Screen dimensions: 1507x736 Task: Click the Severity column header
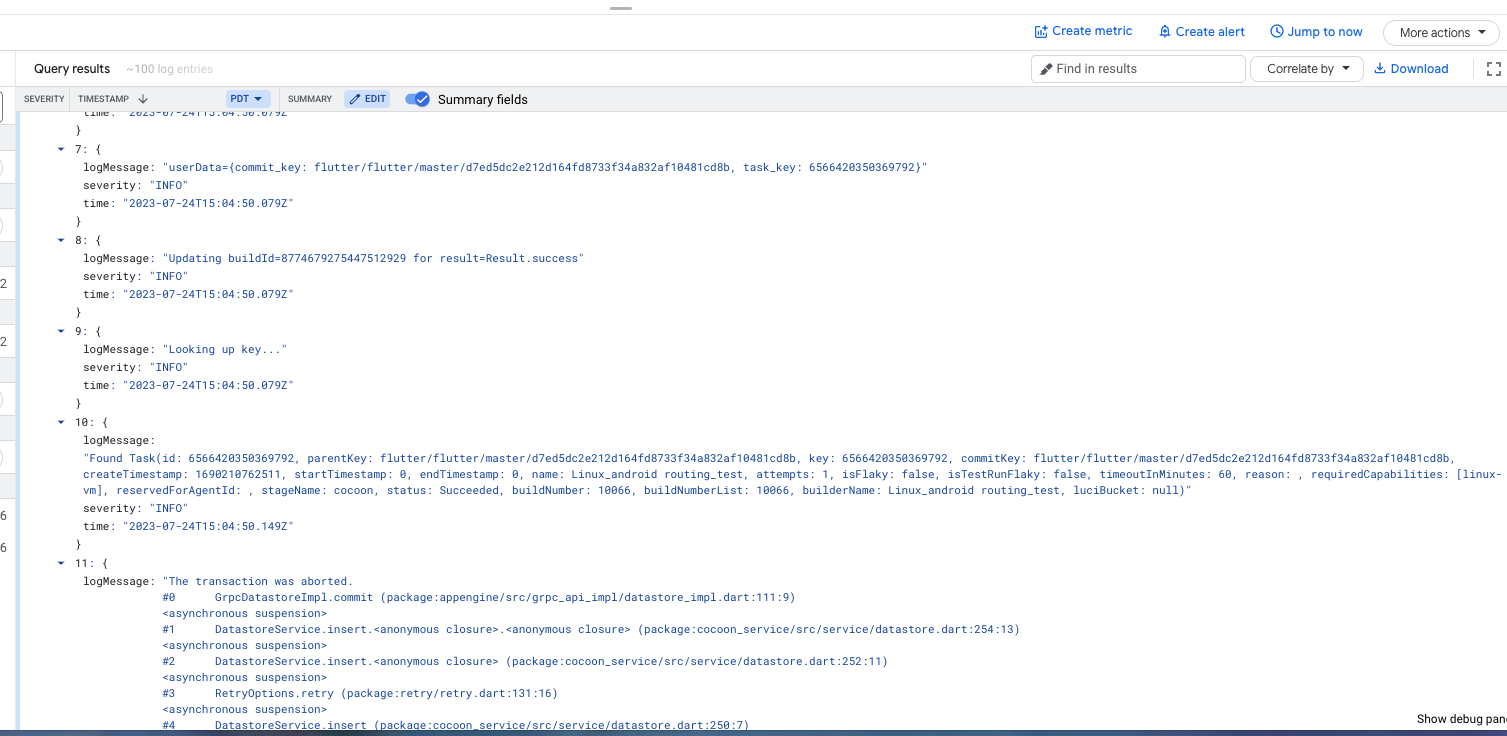coord(44,99)
